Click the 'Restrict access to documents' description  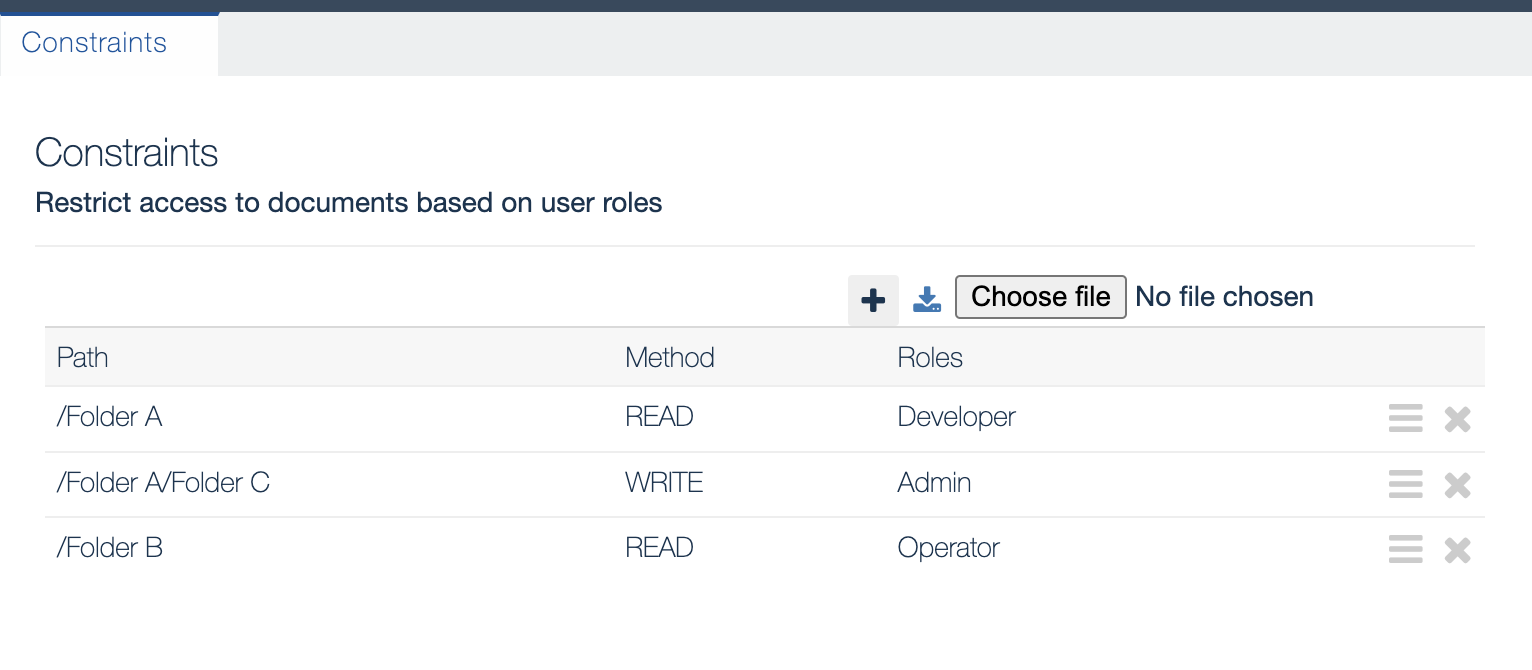(349, 203)
